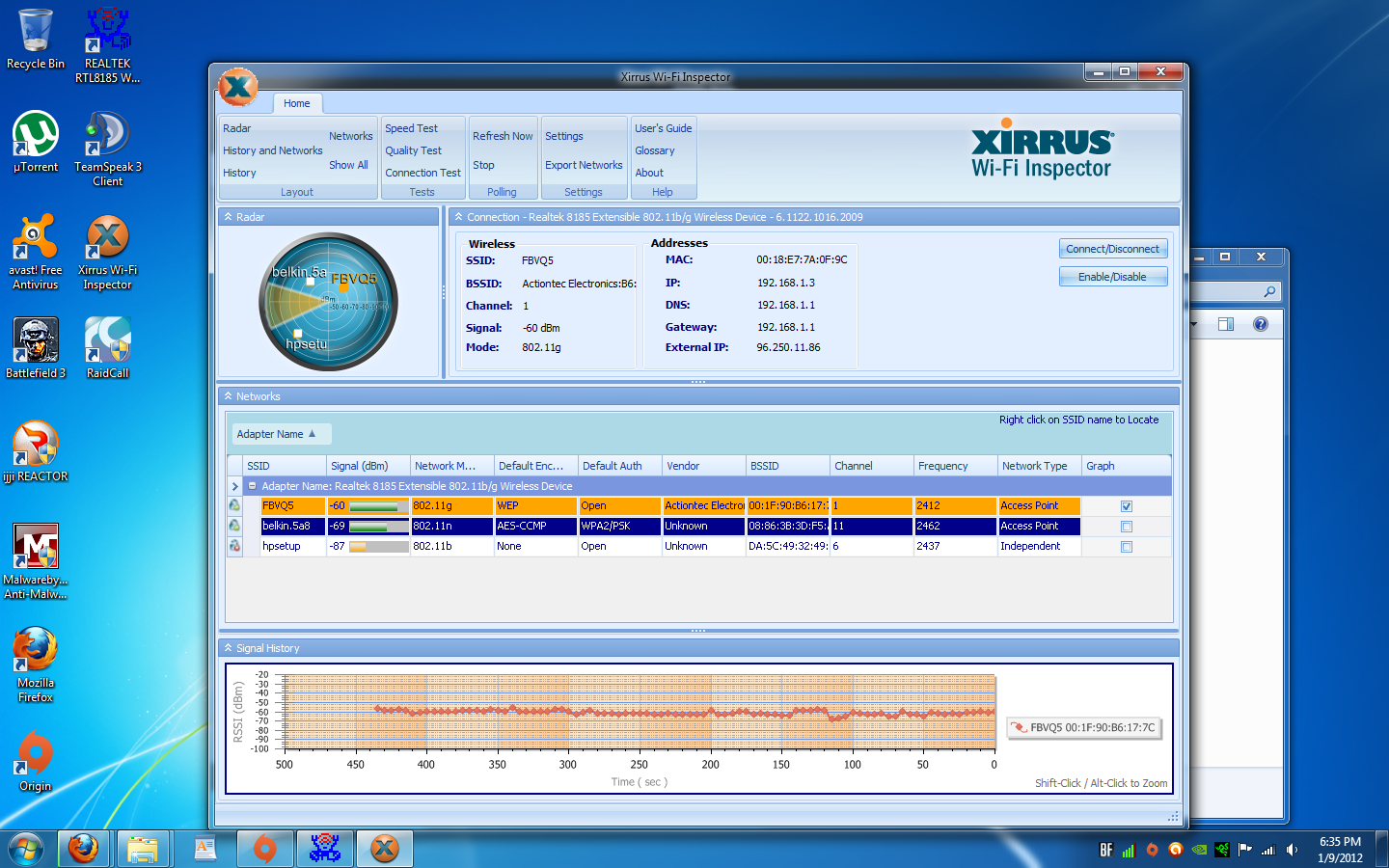
Task: Click the network icon beside the hpsetup row
Action: tap(234, 546)
